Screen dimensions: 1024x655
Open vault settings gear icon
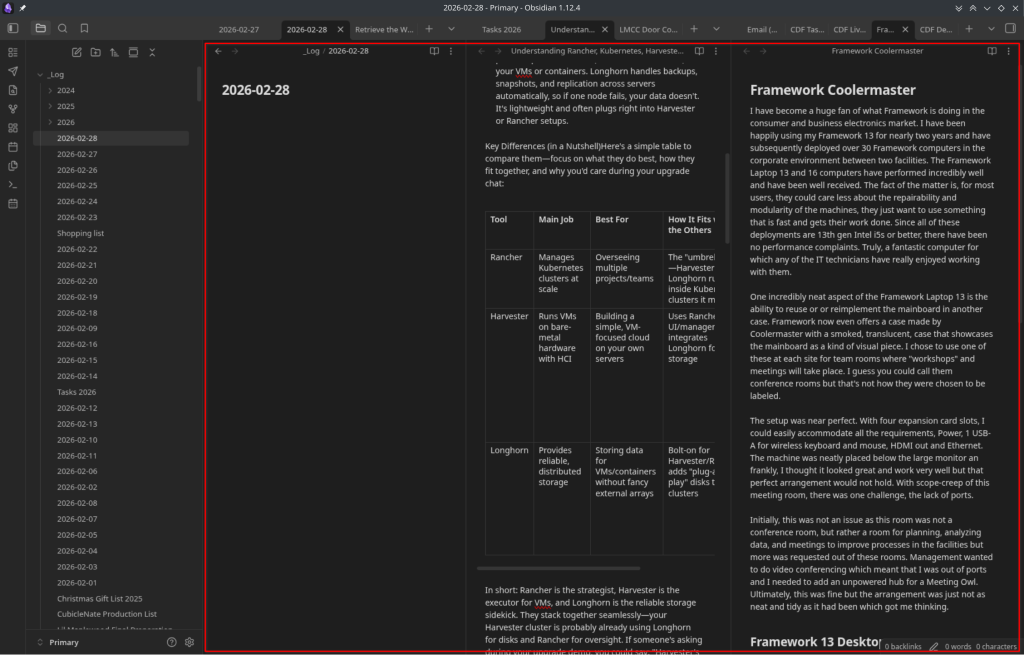(189, 642)
